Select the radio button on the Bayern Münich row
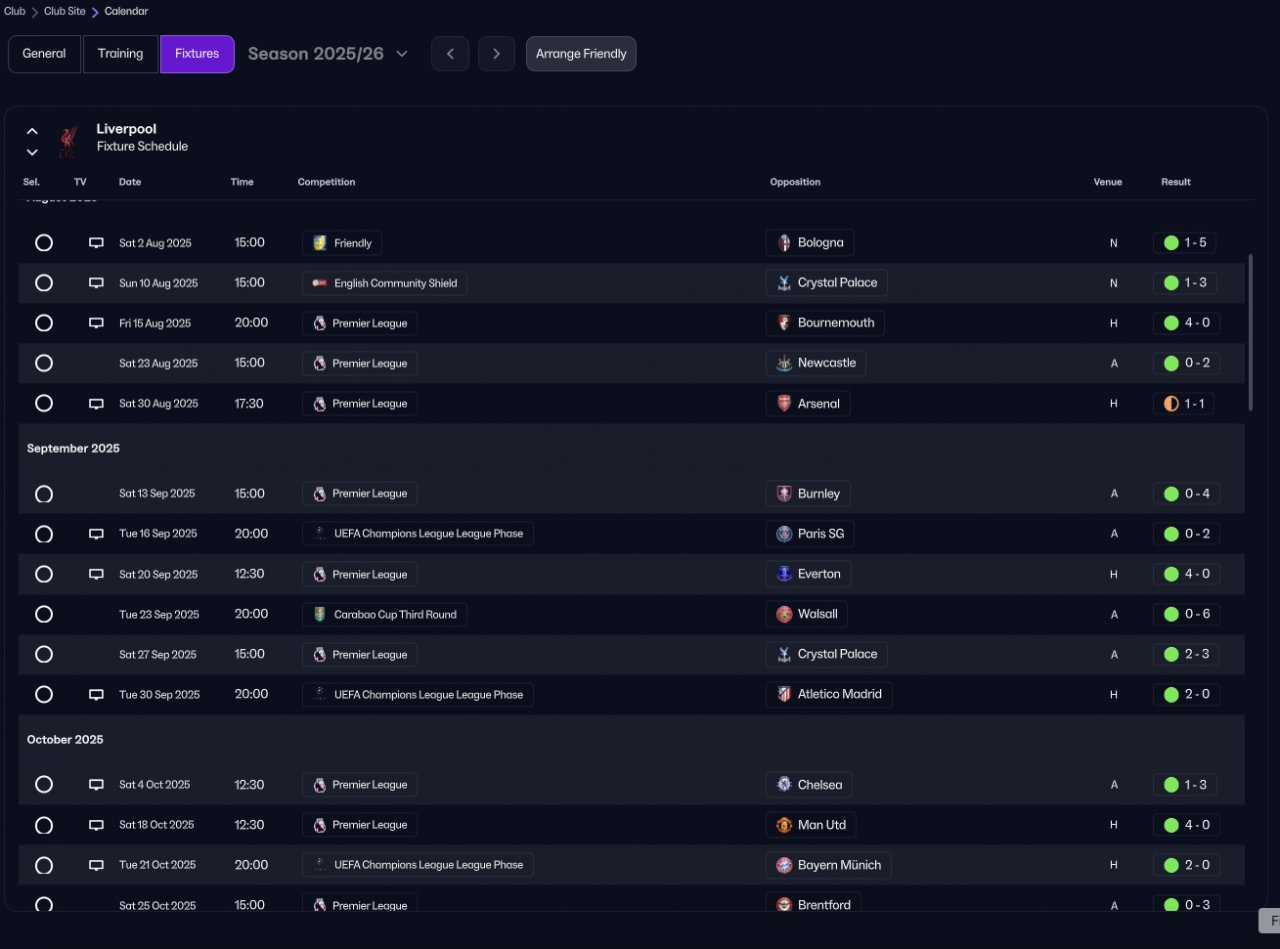The height and width of the screenshot is (949, 1280). pos(44,865)
